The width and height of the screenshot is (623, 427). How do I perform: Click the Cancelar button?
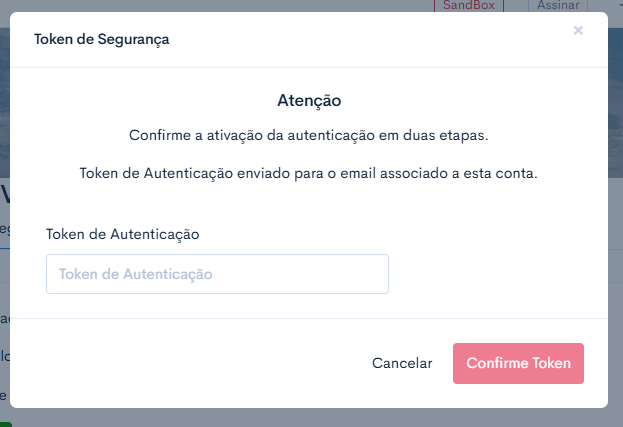[402, 363]
